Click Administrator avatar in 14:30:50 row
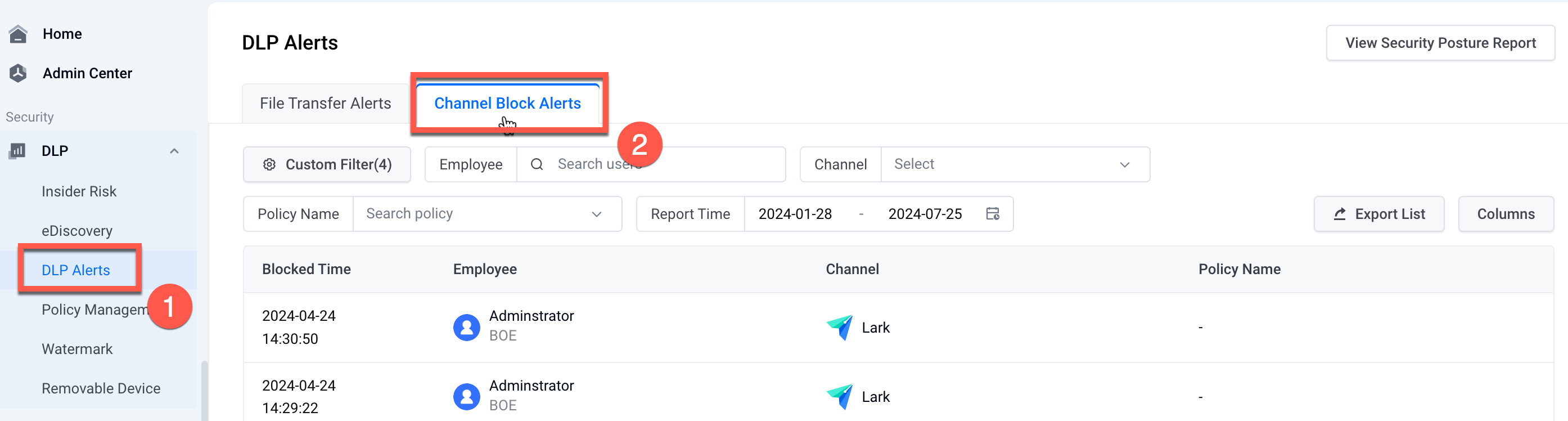Screen dimensions: 1568x421 [467, 327]
